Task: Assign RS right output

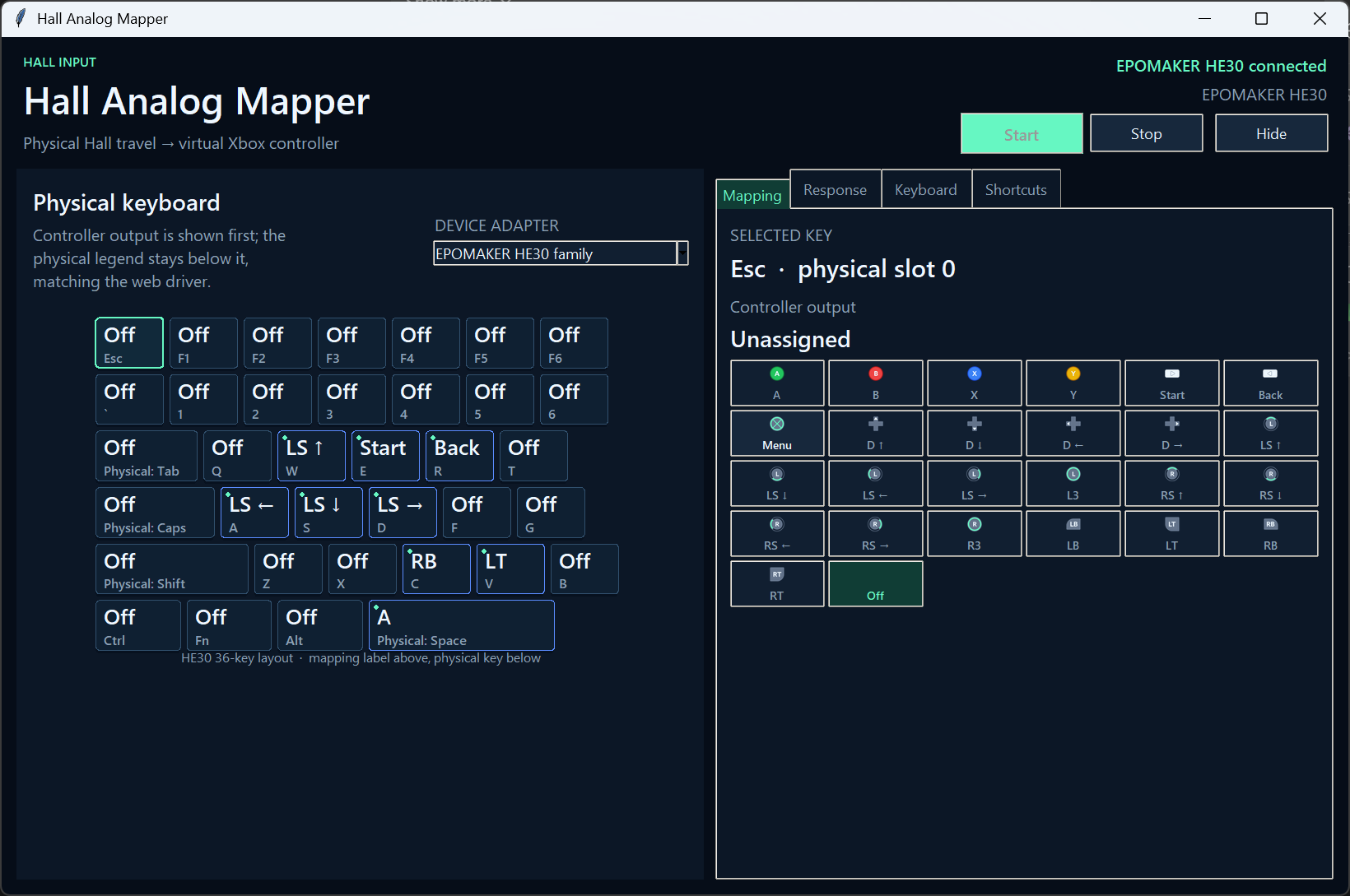Action: click(876, 533)
